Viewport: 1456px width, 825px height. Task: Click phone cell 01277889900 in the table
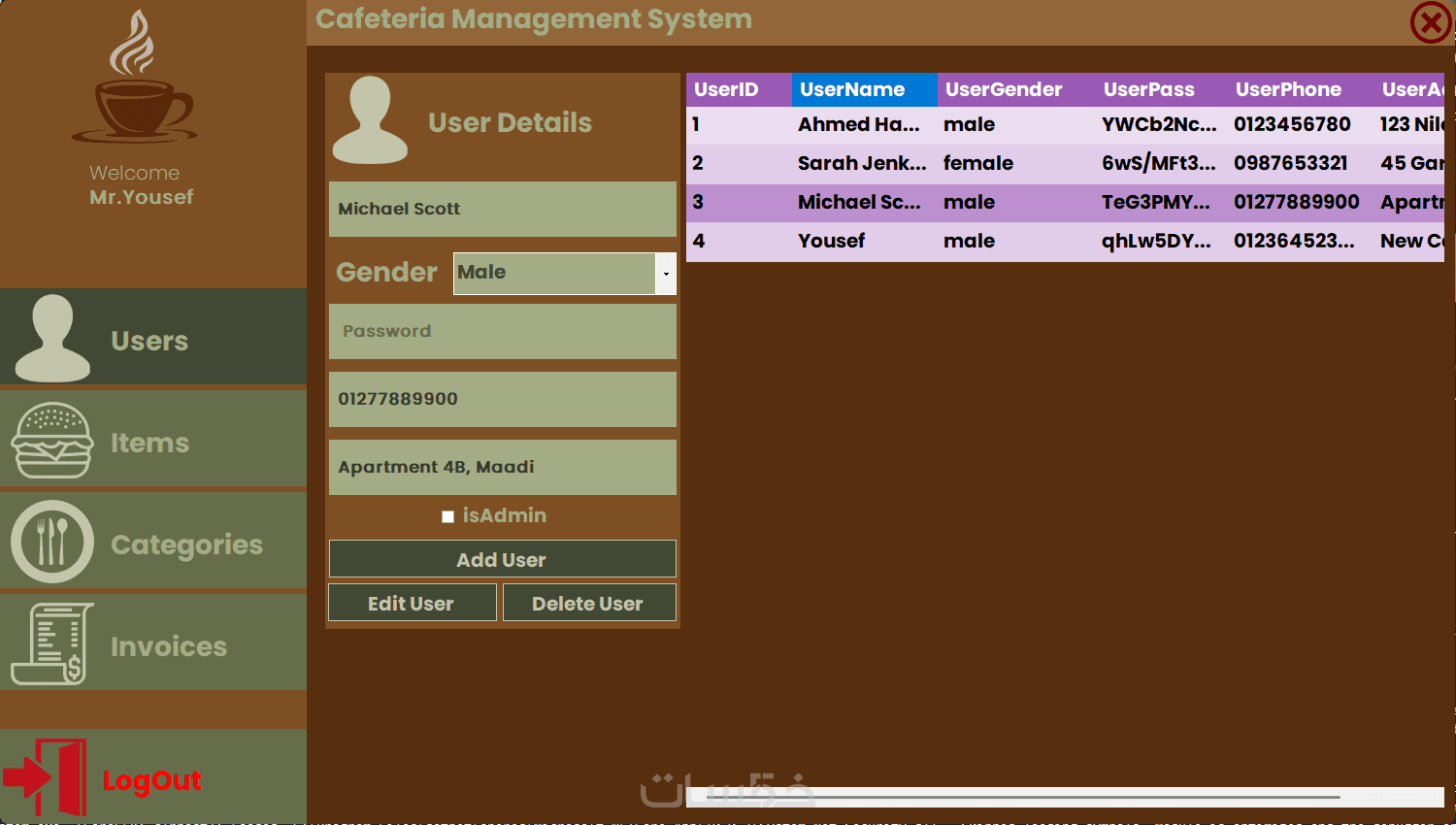pos(1301,202)
